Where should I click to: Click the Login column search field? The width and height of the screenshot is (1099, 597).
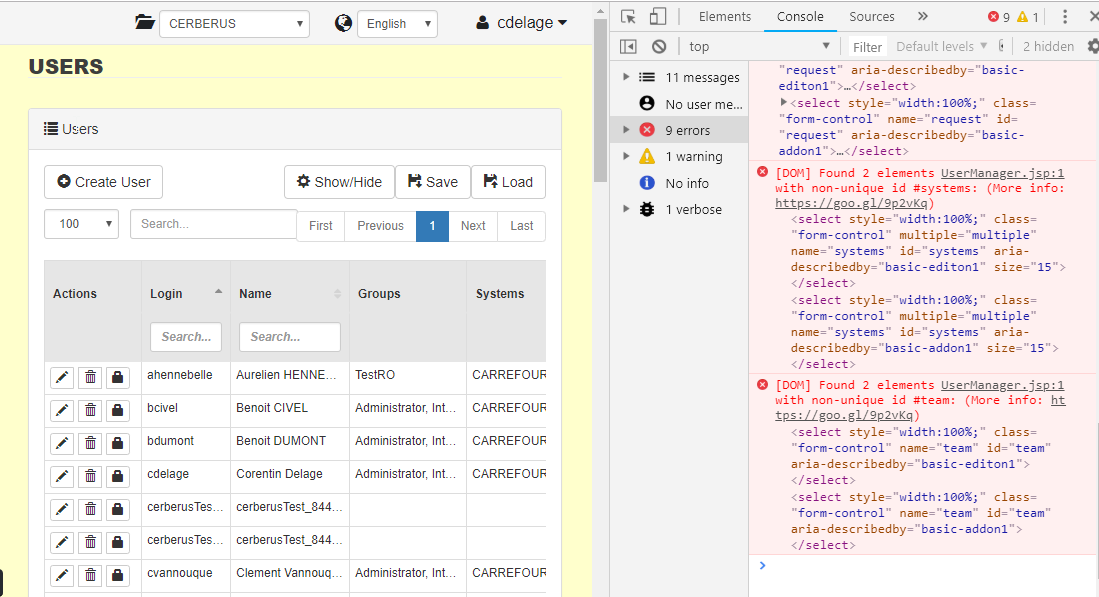pos(185,337)
